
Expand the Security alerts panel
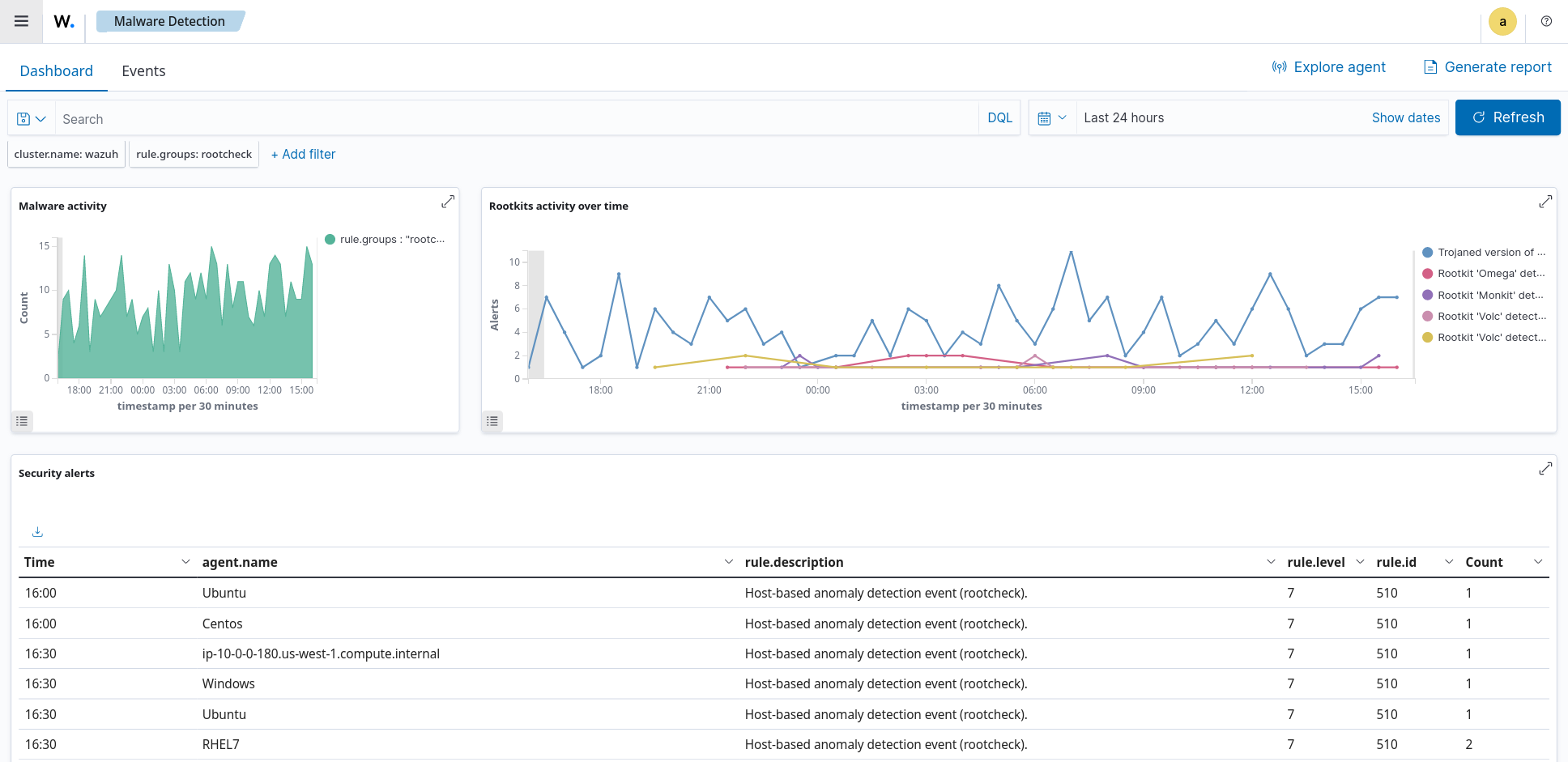1545,469
